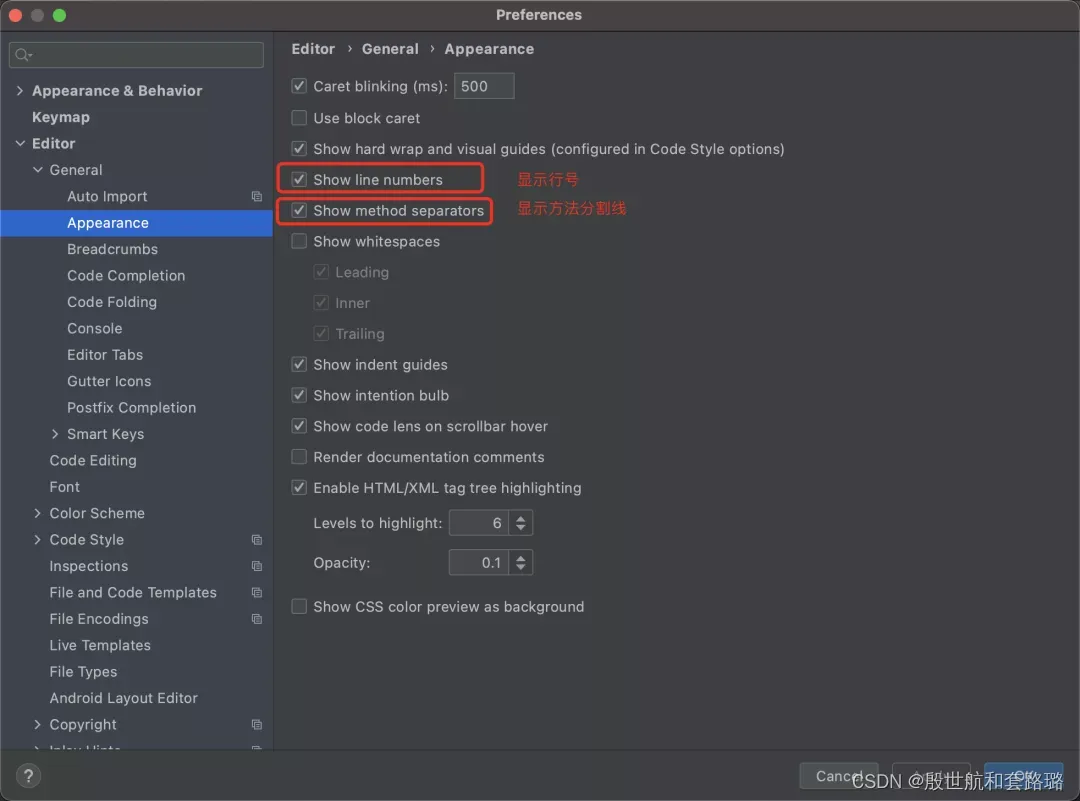Open Postfix Completion settings
This screenshot has width=1080, height=801.
(132, 408)
